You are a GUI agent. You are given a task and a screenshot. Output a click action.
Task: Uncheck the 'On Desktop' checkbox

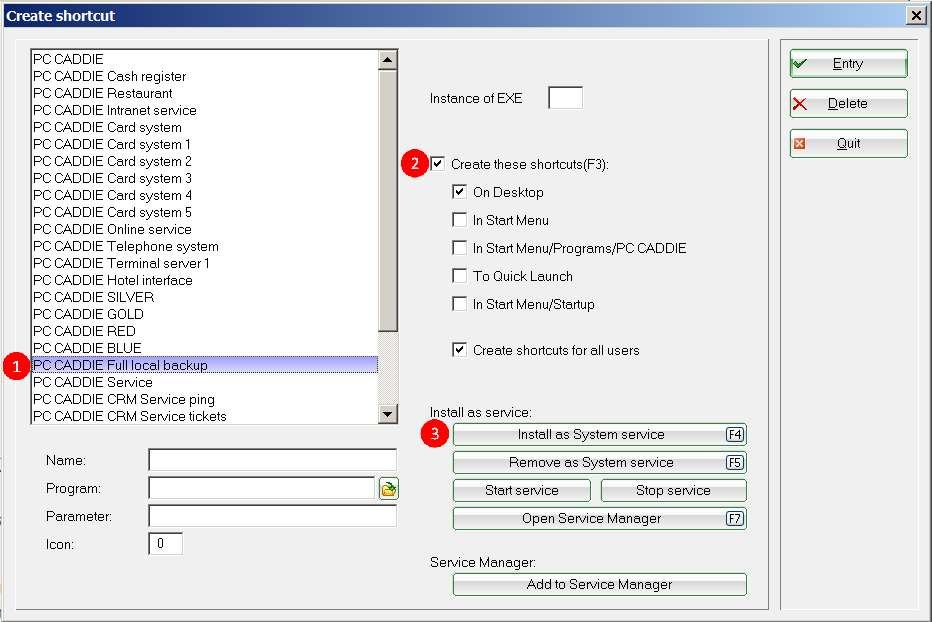point(460,192)
